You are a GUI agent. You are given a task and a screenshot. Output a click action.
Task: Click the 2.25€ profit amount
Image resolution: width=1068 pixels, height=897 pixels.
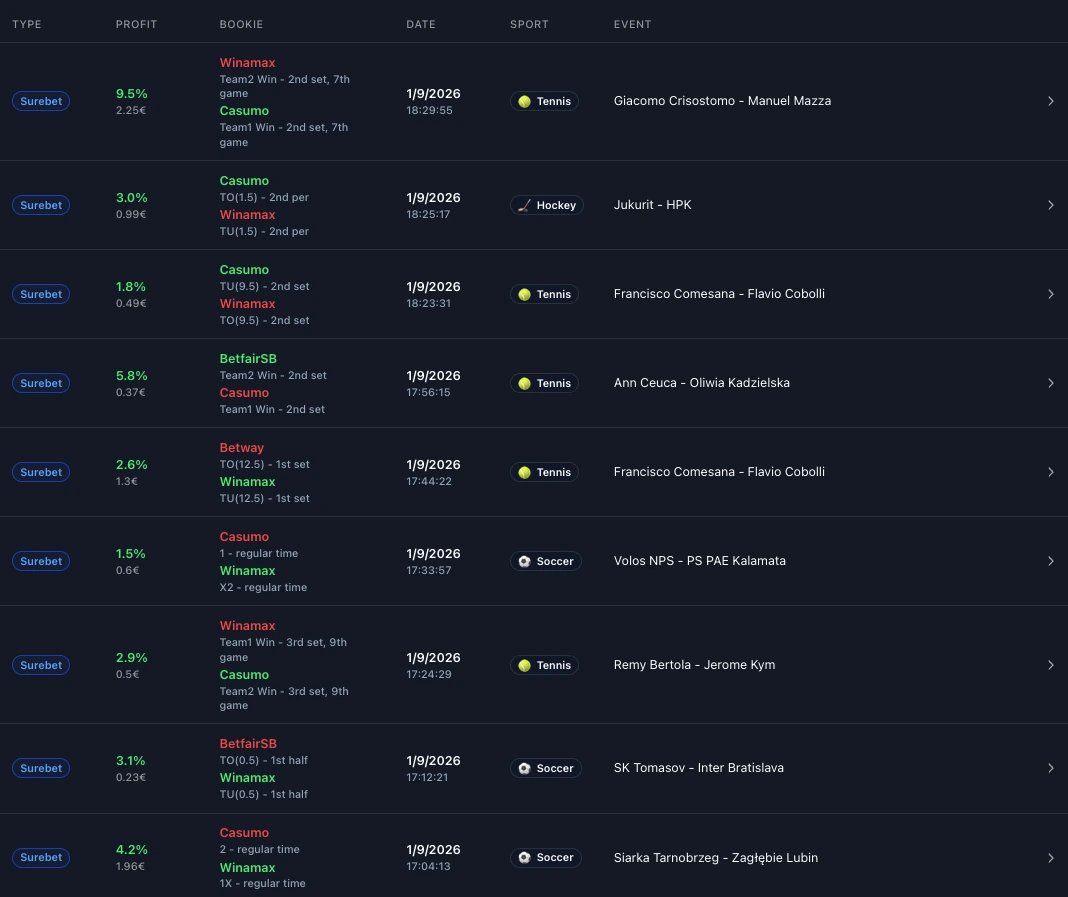(131, 110)
